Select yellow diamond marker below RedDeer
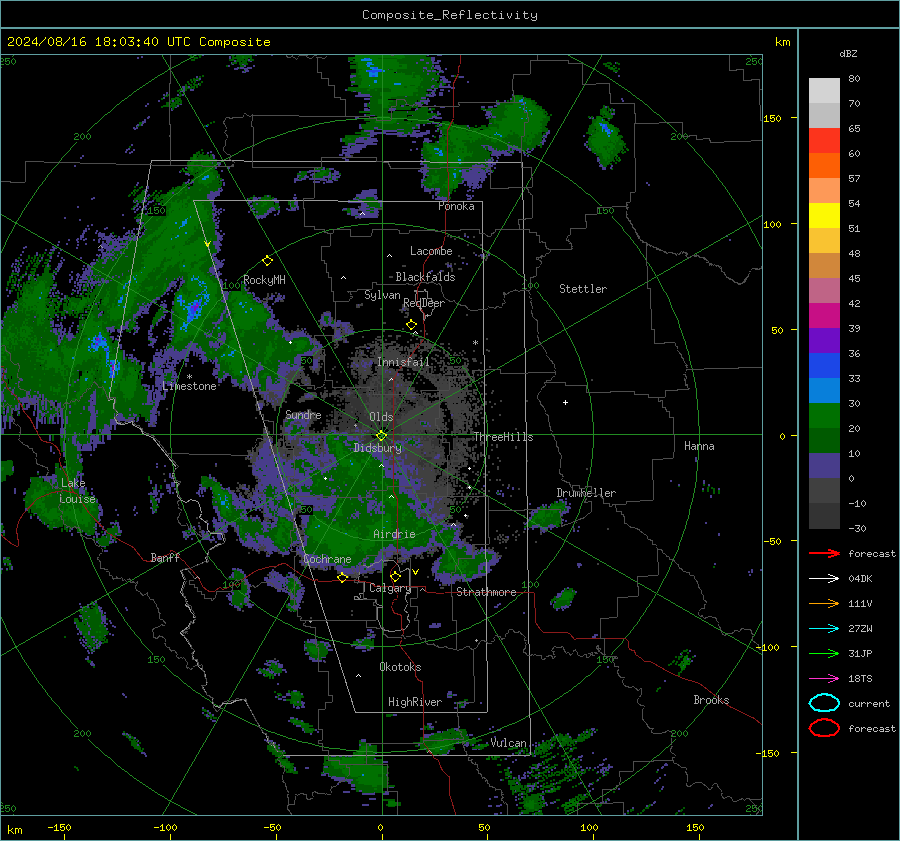This screenshot has width=900, height=841. 411,325
